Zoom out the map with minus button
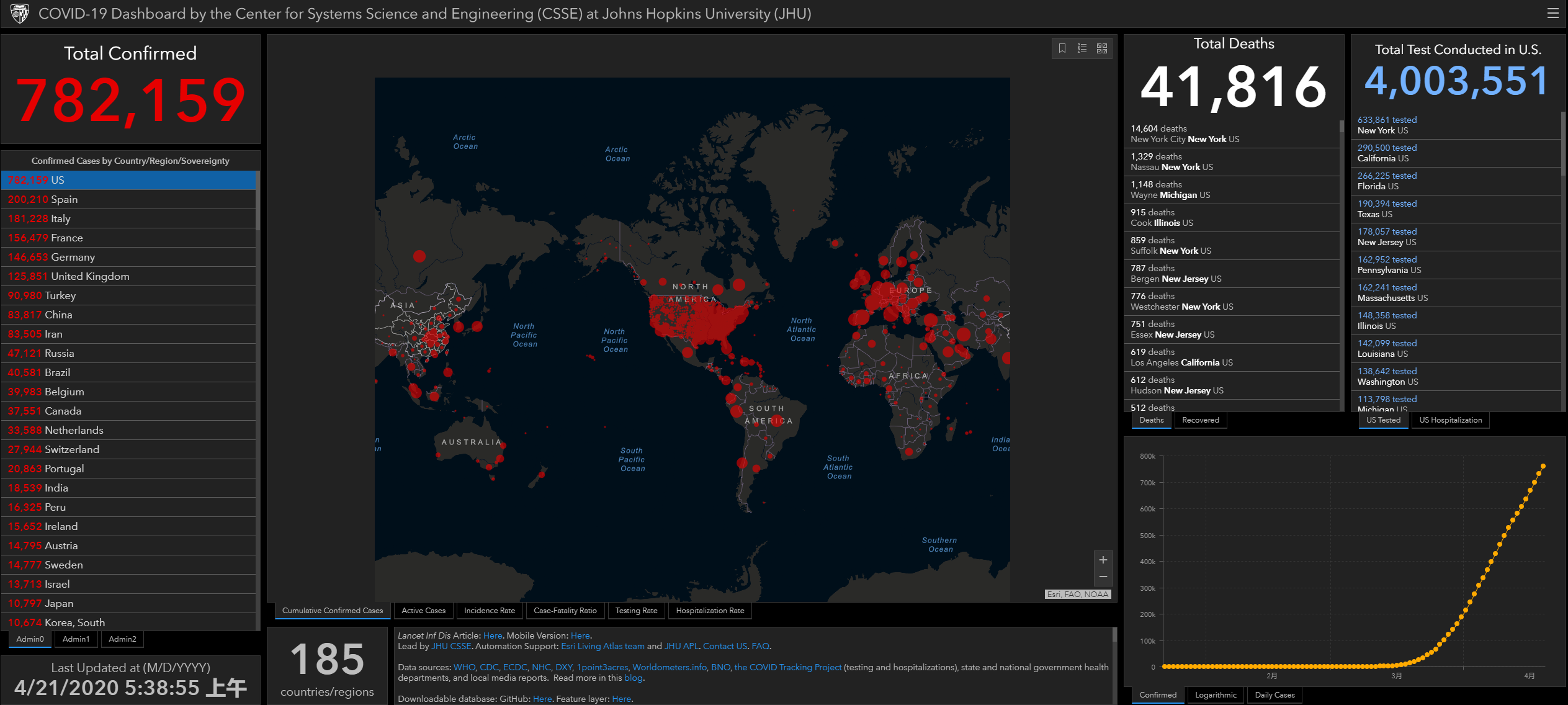 [1103, 577]
